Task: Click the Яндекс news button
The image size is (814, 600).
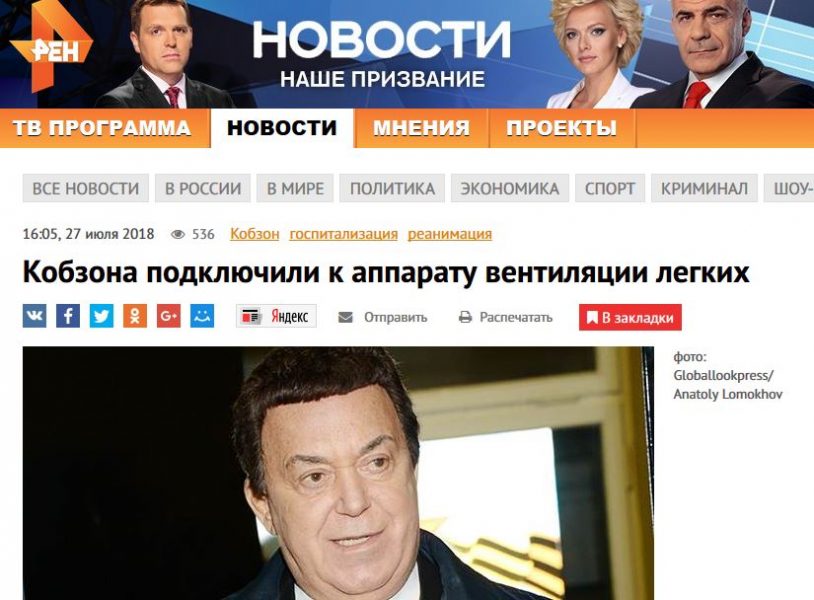Action: click(276, 316)
